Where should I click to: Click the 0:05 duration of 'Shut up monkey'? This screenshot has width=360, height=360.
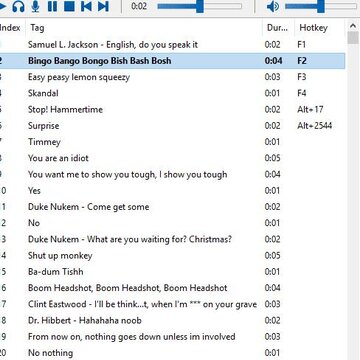tap(272, 255)
